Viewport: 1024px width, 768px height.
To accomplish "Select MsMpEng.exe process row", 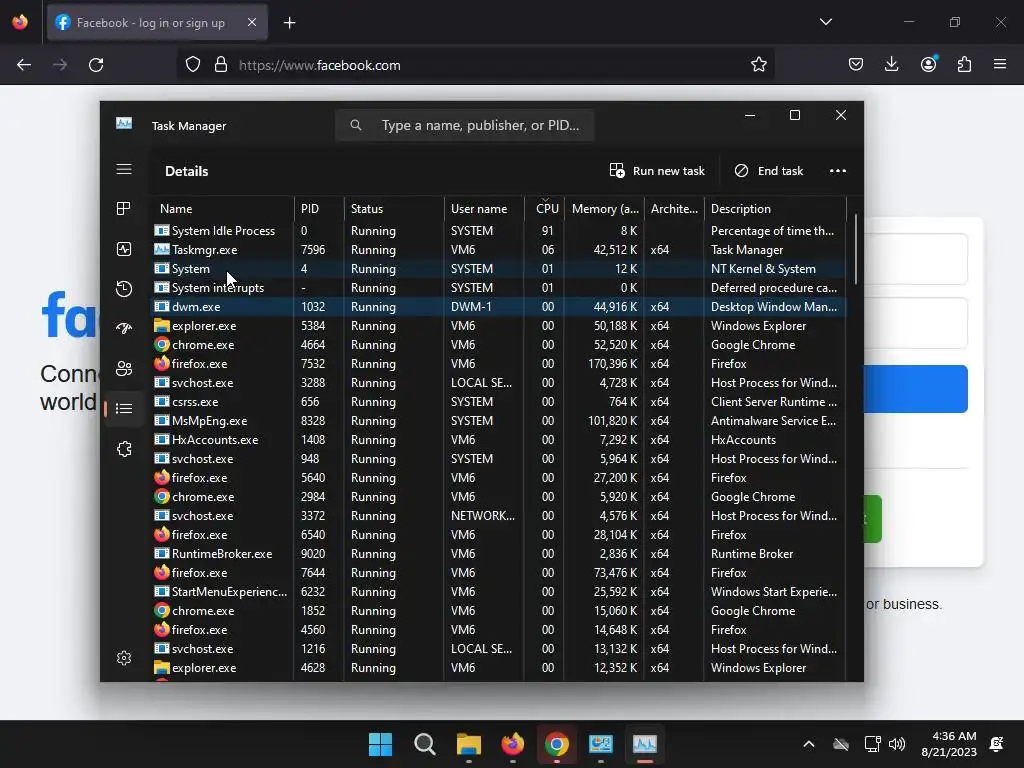I will [x=499, y=421].
